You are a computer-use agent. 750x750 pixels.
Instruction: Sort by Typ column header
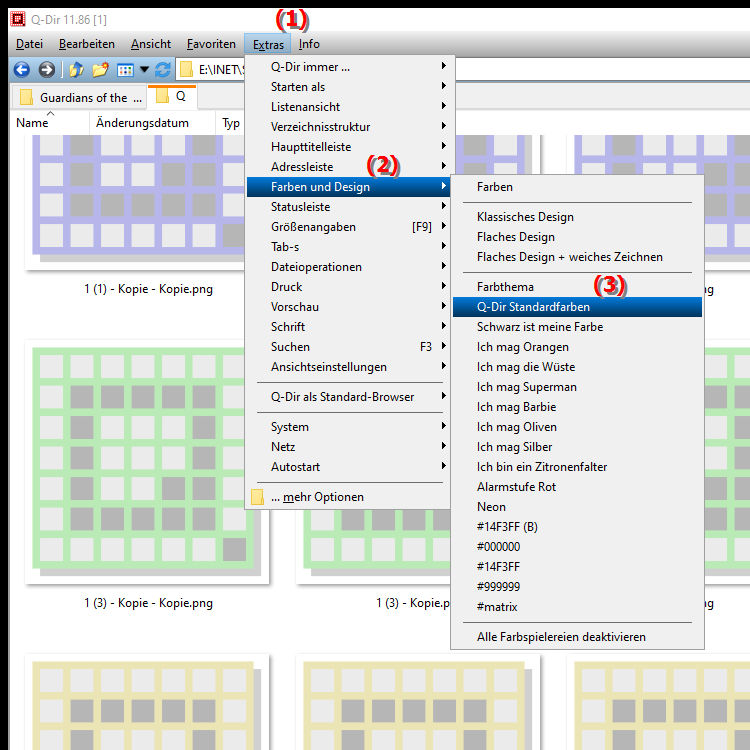click(231, 123)
